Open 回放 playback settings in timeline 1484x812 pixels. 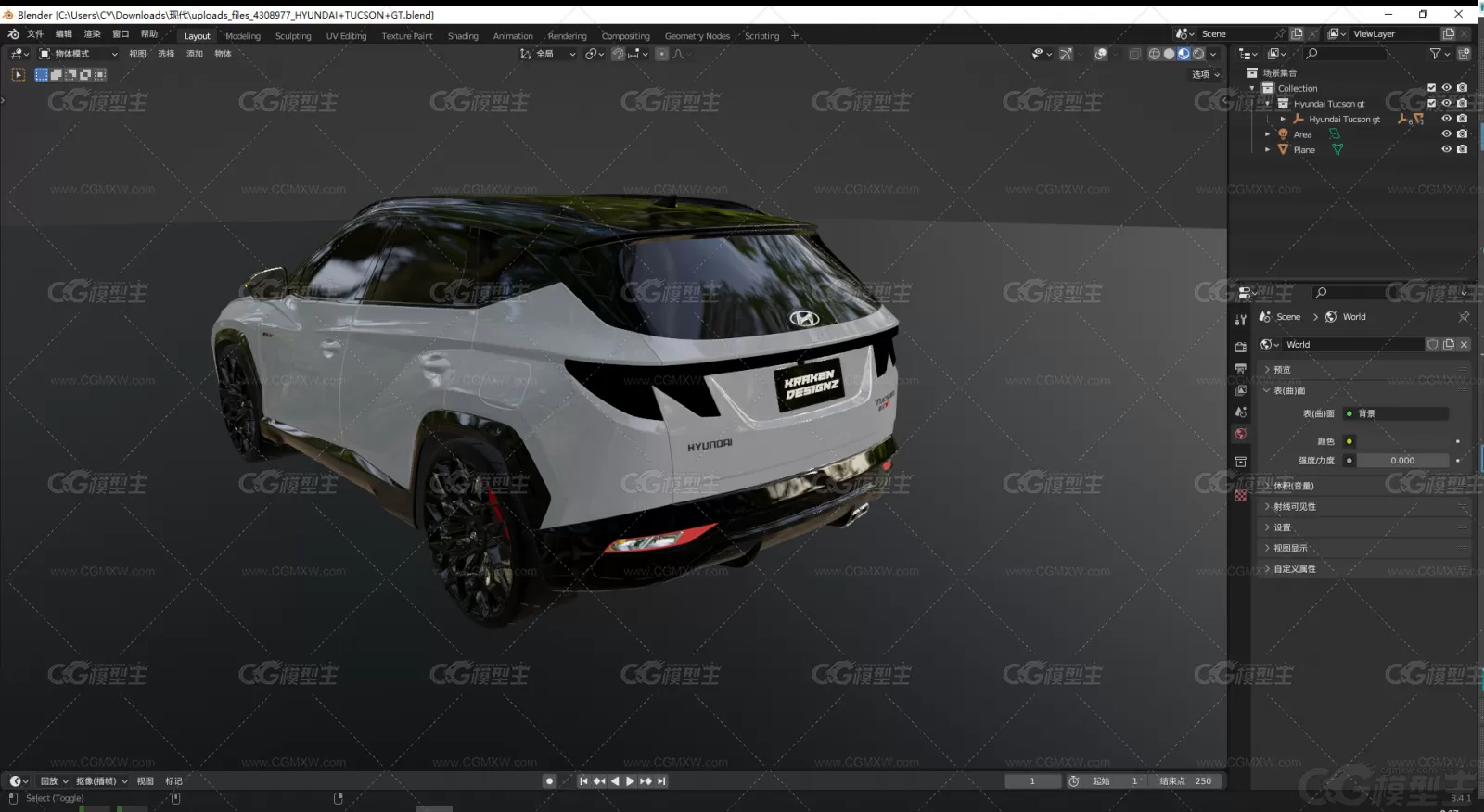(x=54, y=781)
